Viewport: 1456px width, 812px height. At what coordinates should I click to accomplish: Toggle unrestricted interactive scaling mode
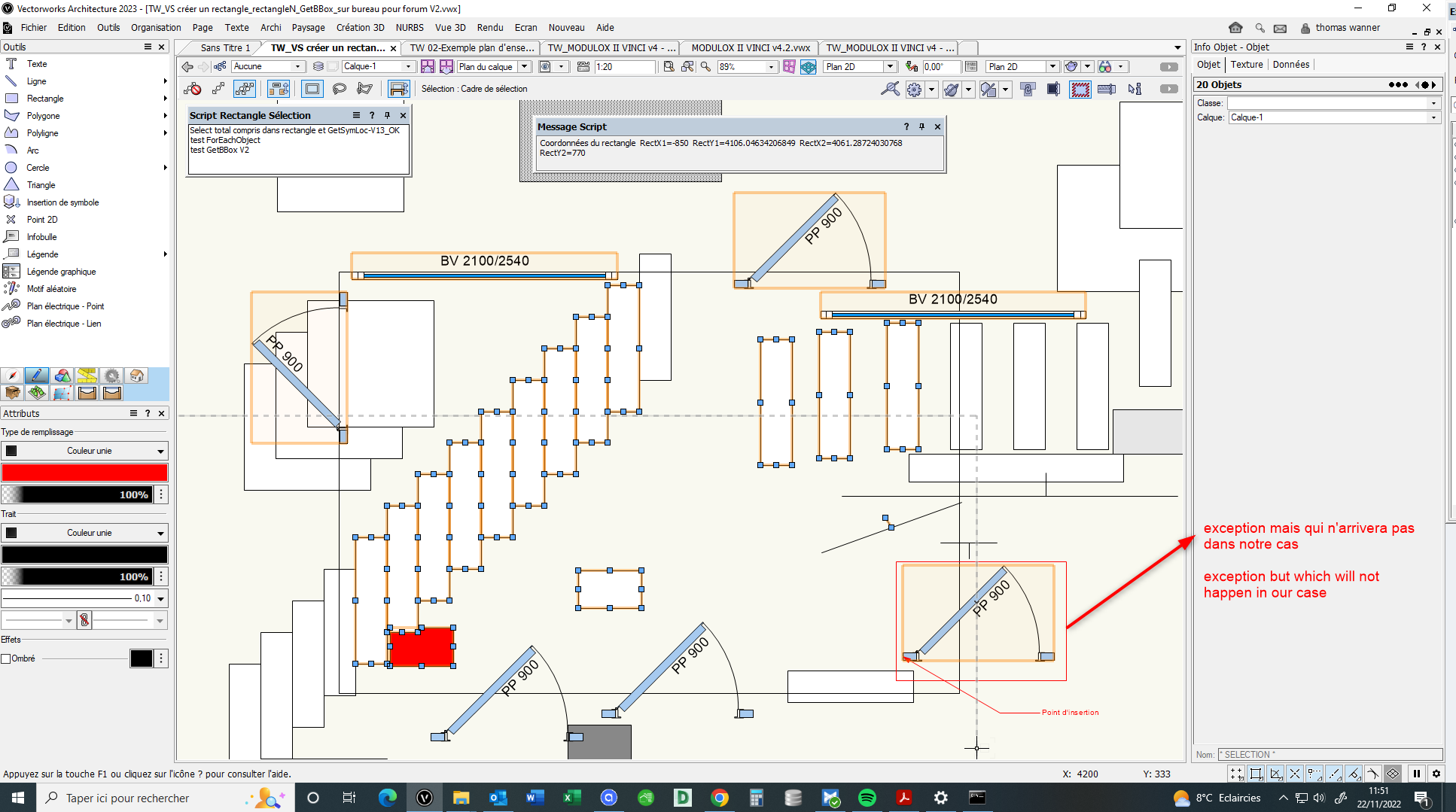(x=244, y=89)
